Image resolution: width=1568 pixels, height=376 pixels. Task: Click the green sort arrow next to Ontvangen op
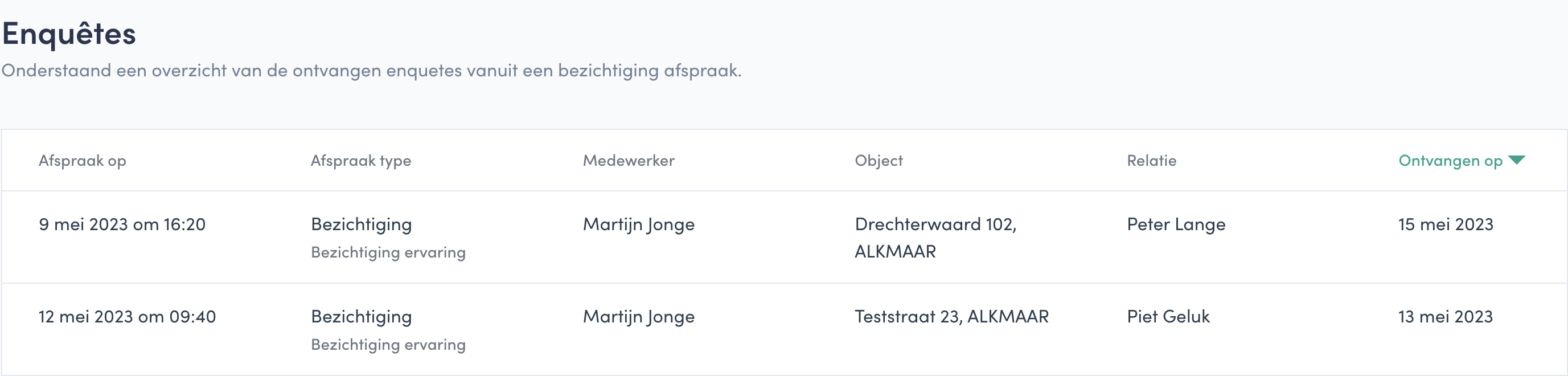coord(1516,160)
